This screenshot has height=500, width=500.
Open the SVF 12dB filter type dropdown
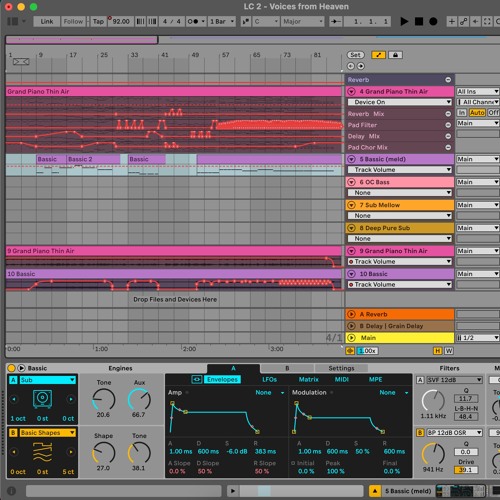tap(454, 380)
